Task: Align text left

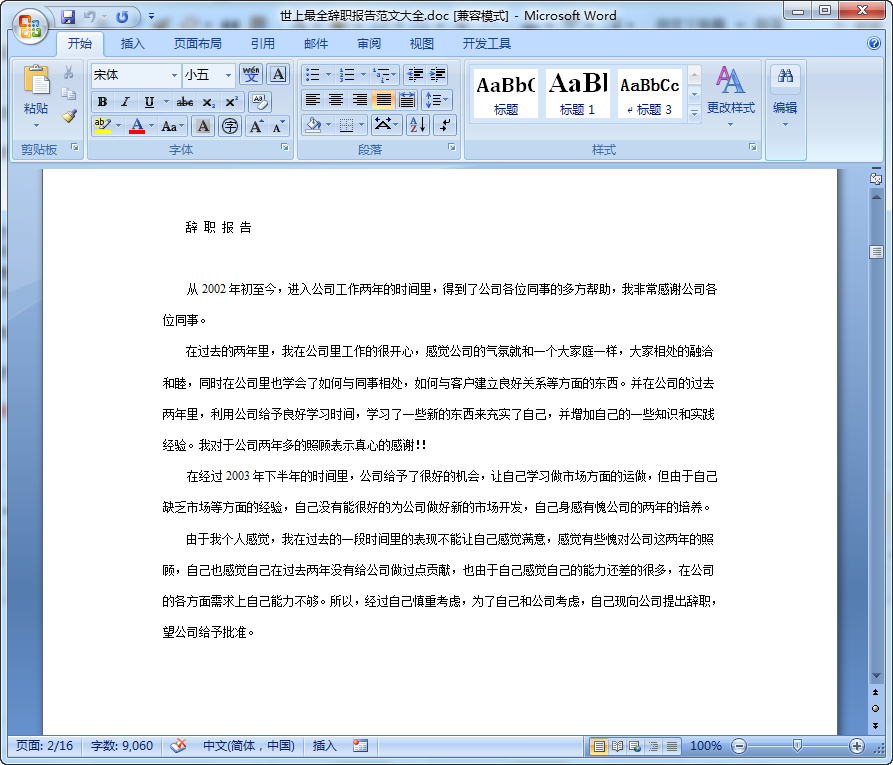Action: point(313,100)
